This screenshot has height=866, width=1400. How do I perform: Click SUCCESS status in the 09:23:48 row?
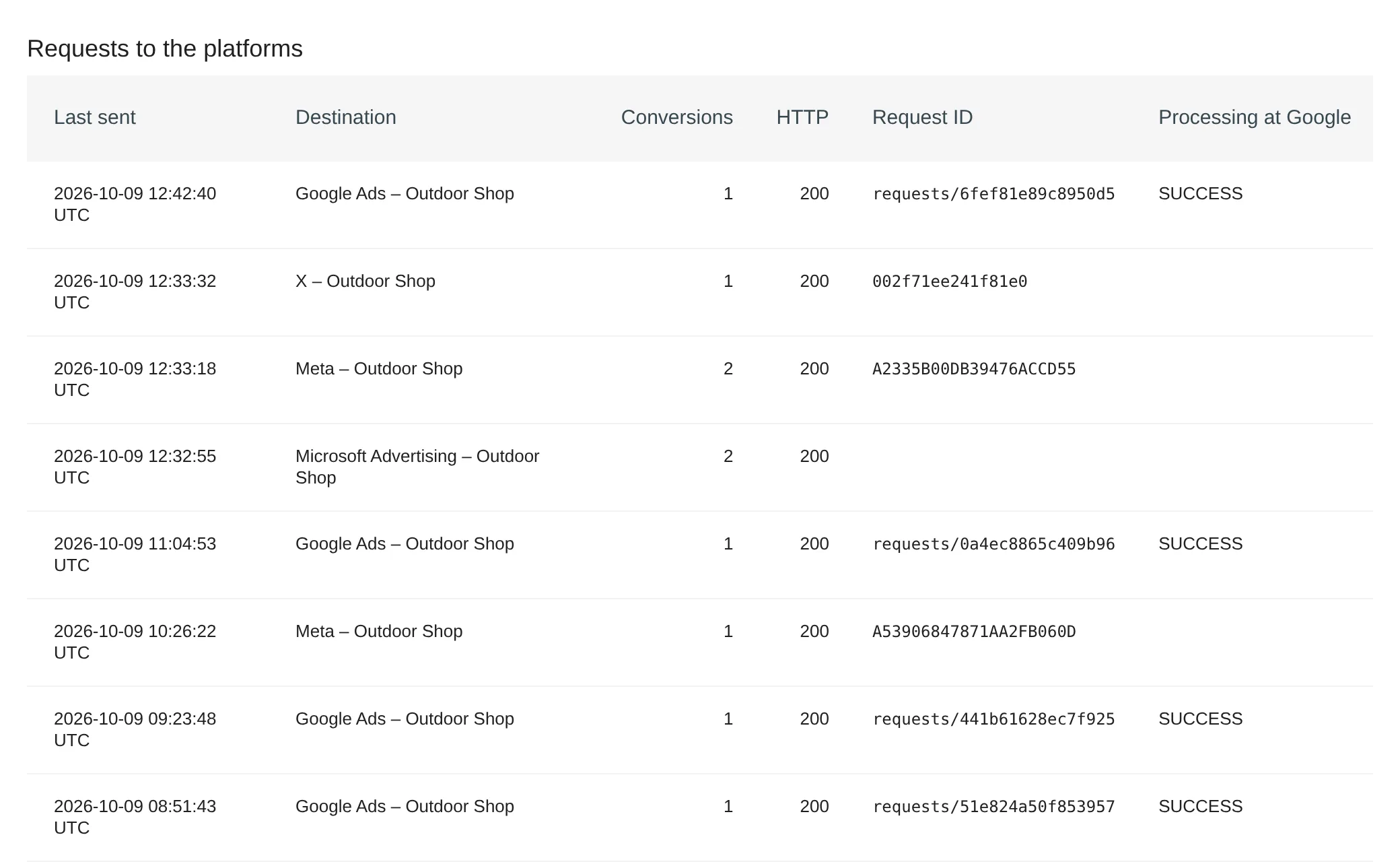(x=1200, y=719)
